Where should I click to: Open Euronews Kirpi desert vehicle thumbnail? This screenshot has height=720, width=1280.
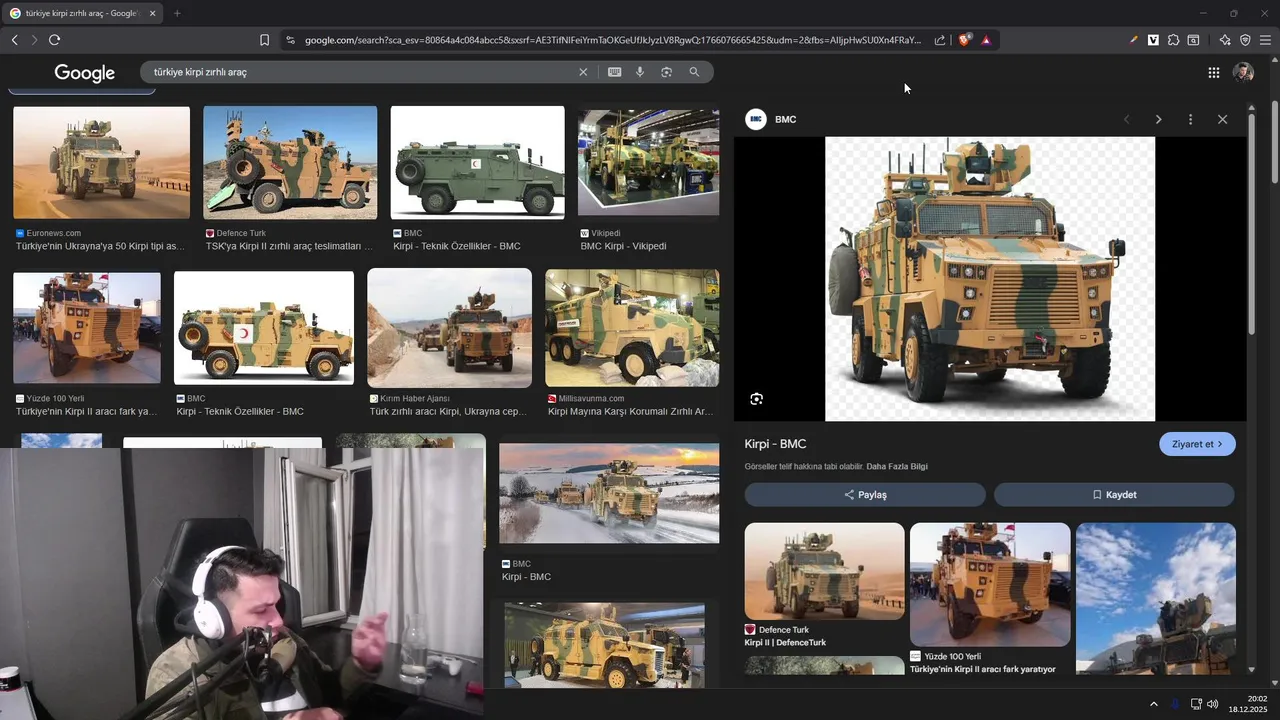(101, 162)
